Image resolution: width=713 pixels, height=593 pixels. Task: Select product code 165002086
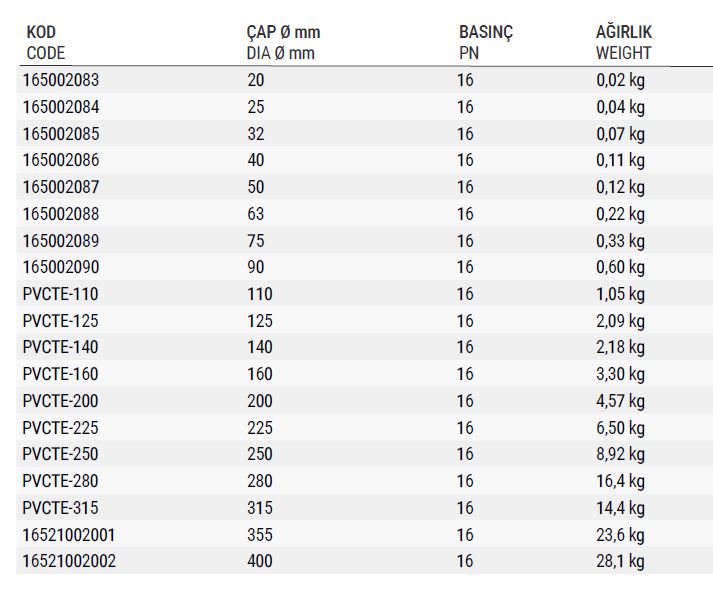pos(61,160)
